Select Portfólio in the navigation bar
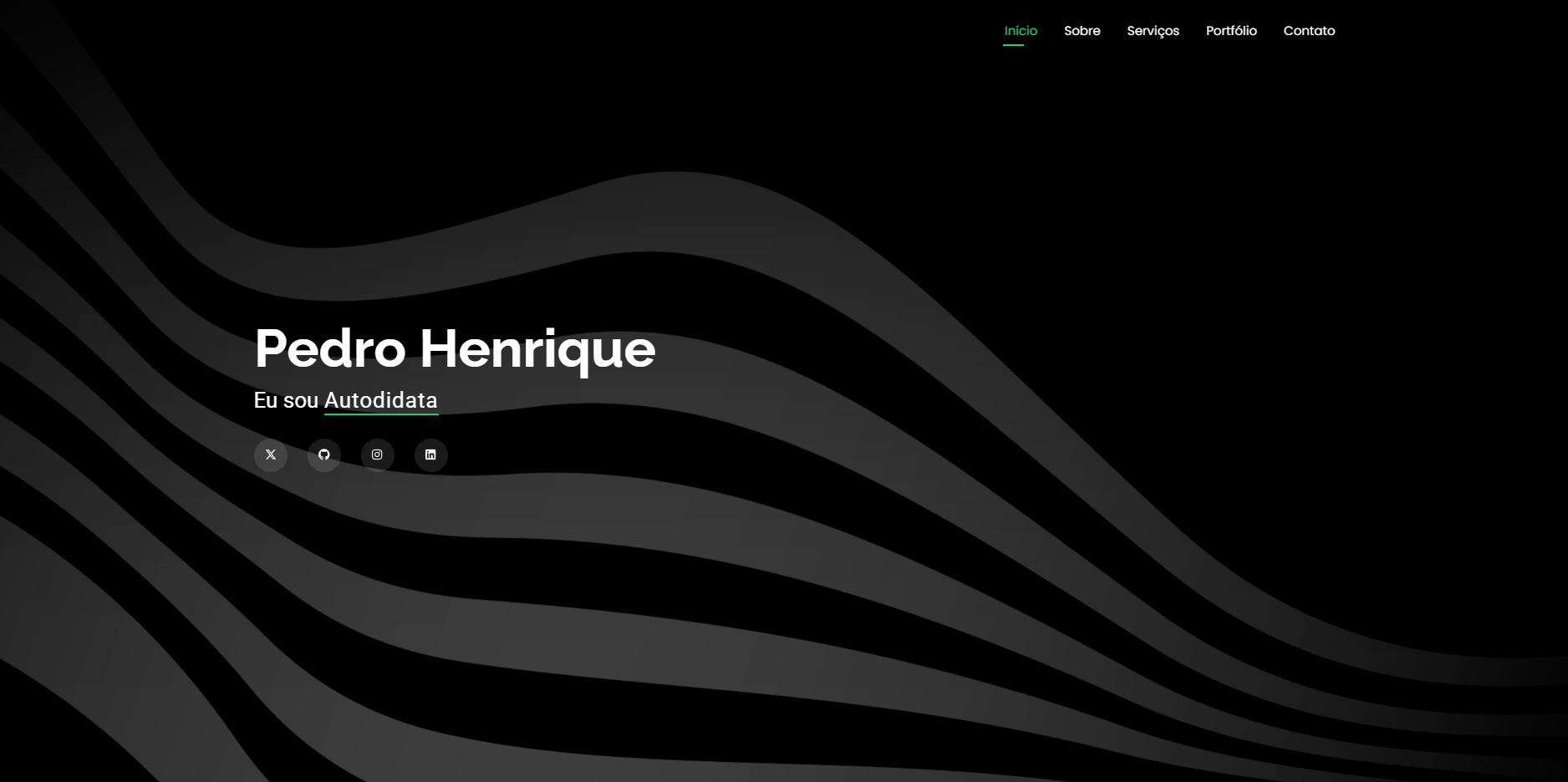1568x782 pixels. point(1230,31)
